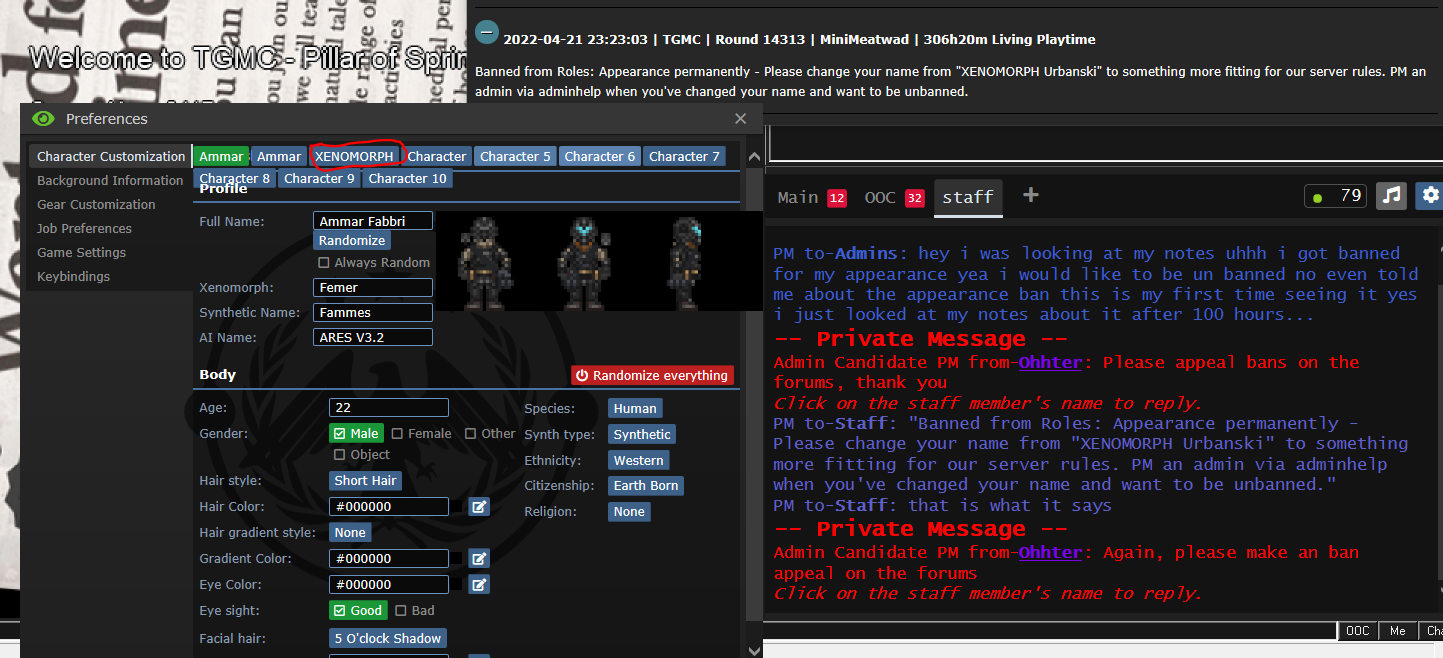Click the AI Name field 'ARES V3.2'
This screenshot has height=658, width=1443.
pyautogui.click(x=373, y=338)
